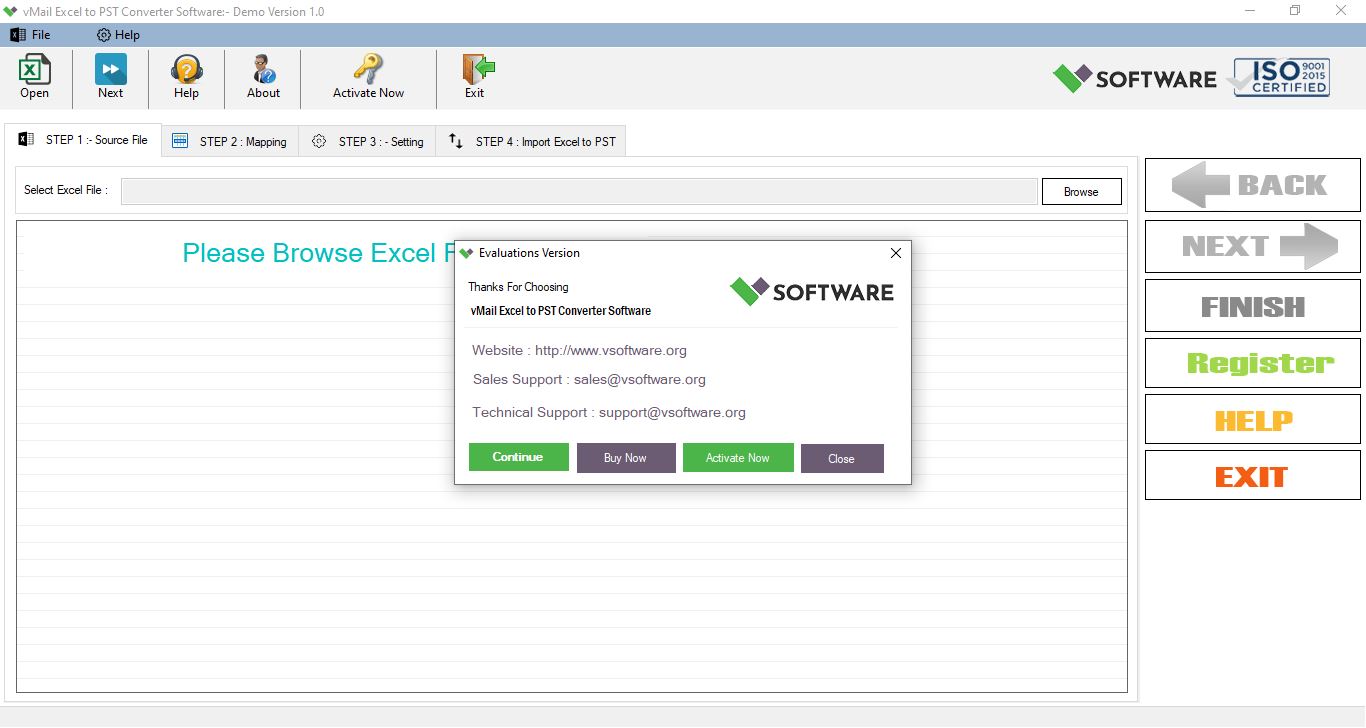Click the gear icon beside Help menu
The image size is (1366, 728).
[103, 35]
